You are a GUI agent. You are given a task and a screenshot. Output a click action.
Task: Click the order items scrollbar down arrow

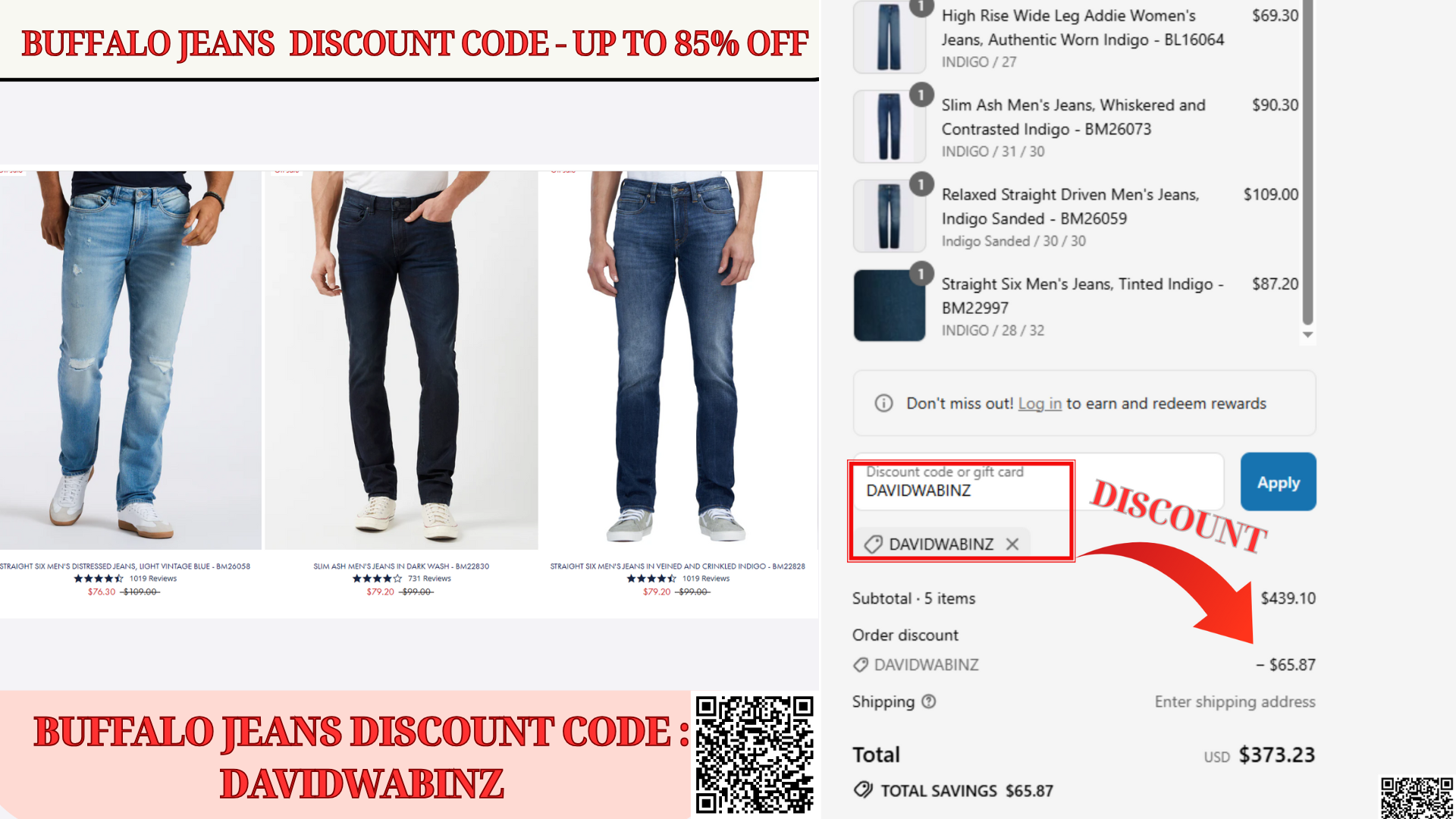[1307, 334]
